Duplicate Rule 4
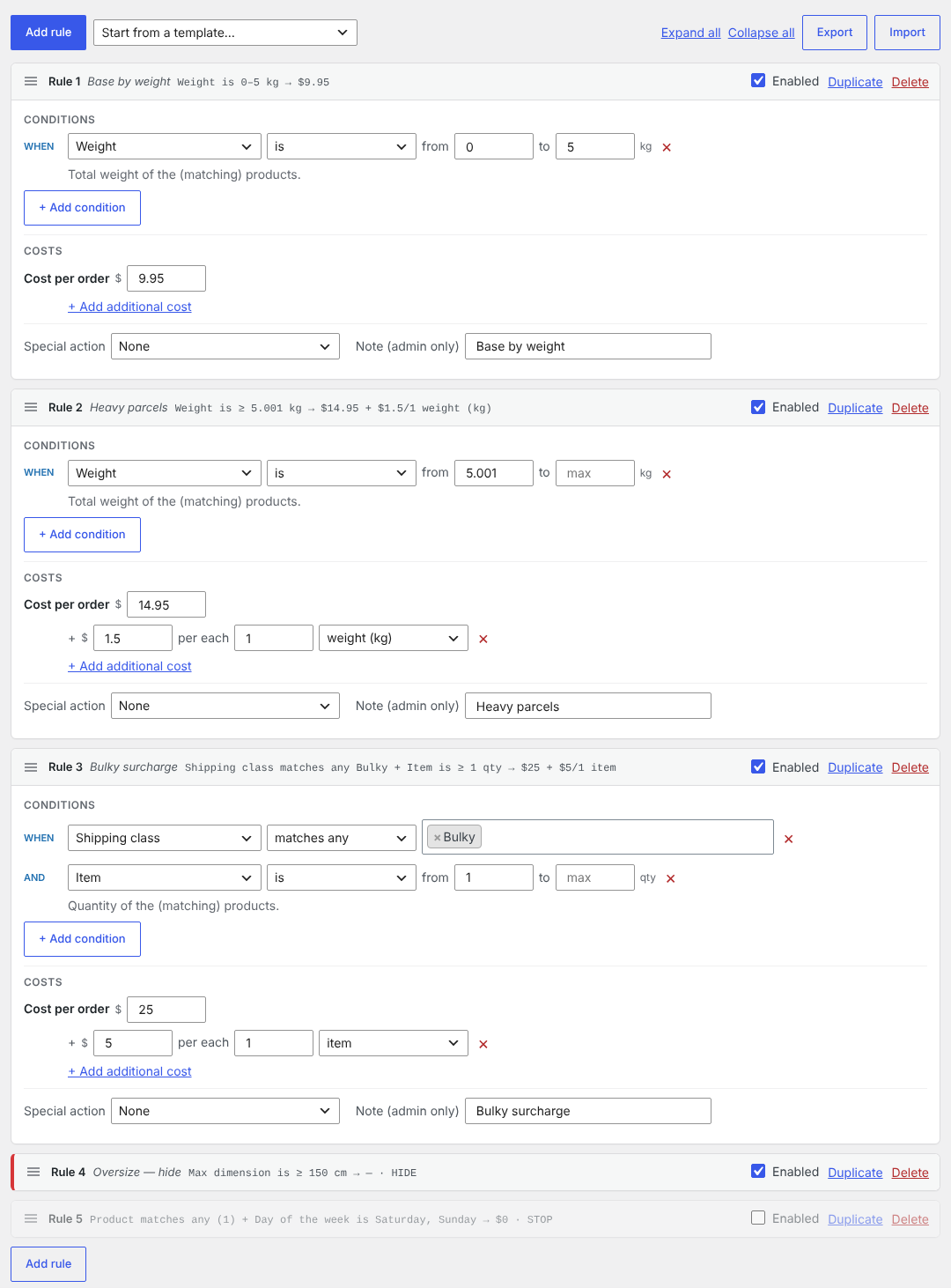 tap(855, 1173)
